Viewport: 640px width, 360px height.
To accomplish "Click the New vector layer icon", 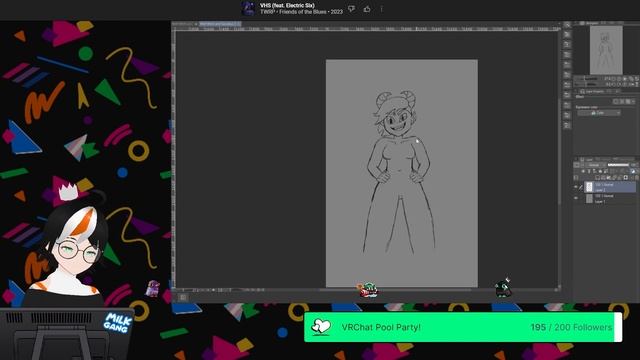I will tap(603, 178).
